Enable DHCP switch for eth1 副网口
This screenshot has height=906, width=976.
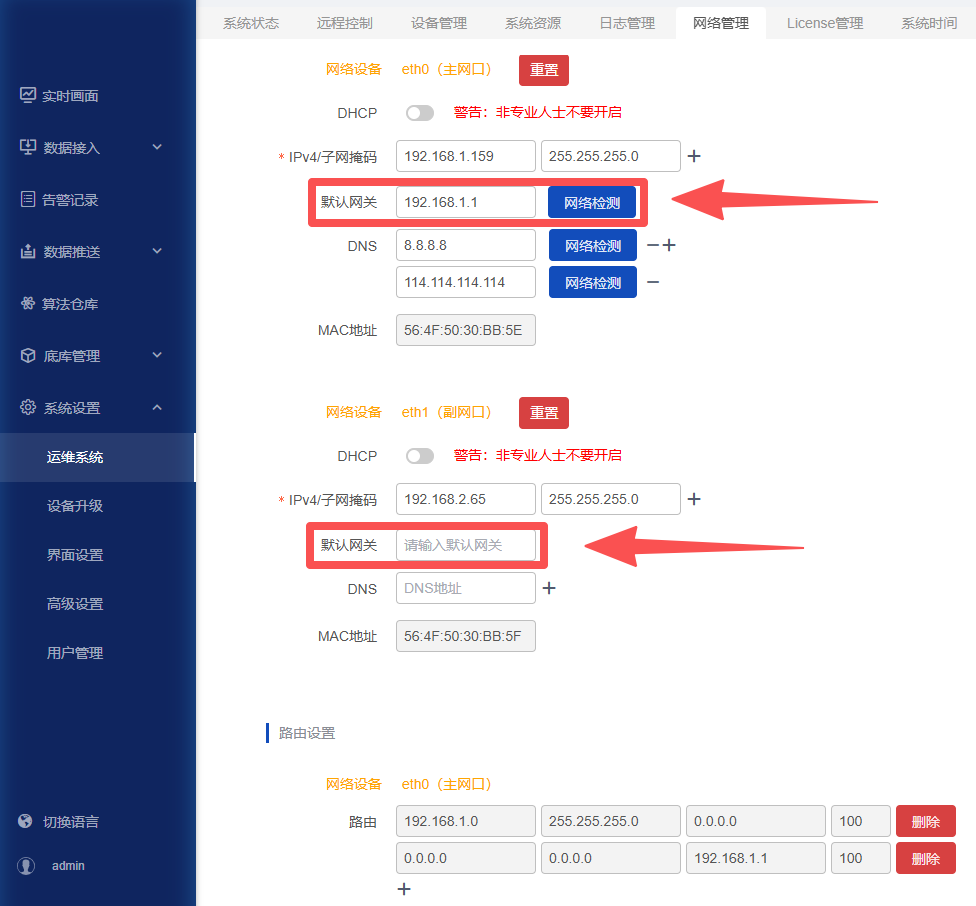(x=420, y=456)
